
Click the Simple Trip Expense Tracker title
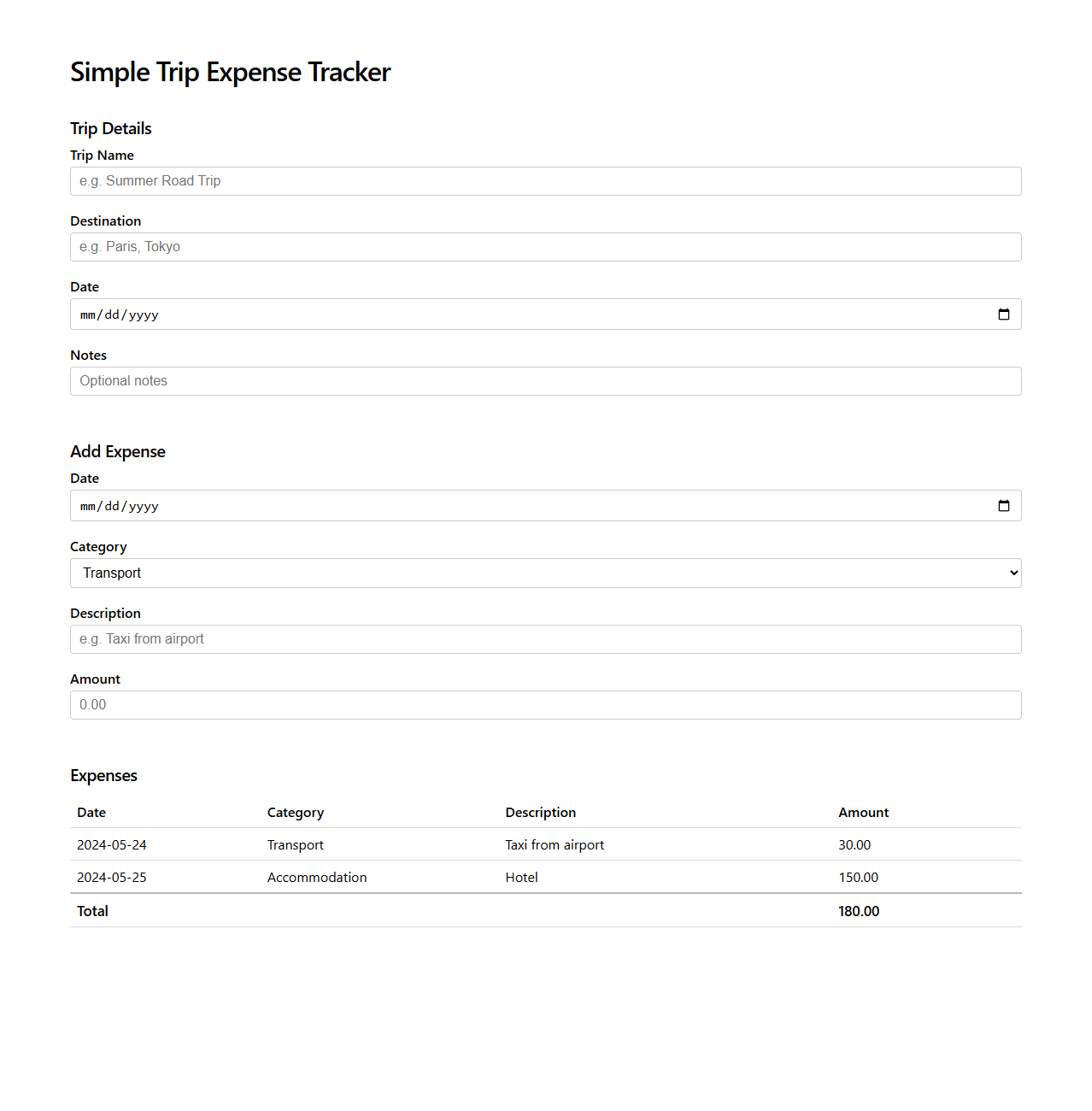pyautogui.click(x=230, y=72)
